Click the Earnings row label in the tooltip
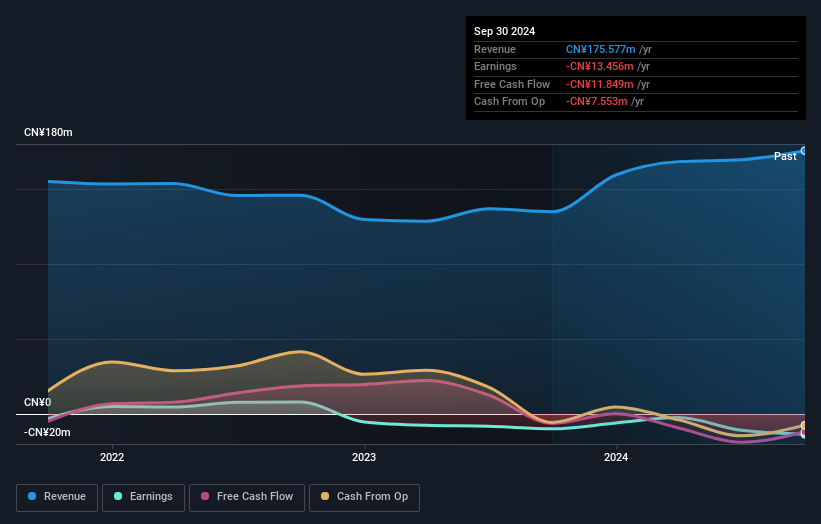Viewport: 821px width, 524px height. (x=495, y=66)
